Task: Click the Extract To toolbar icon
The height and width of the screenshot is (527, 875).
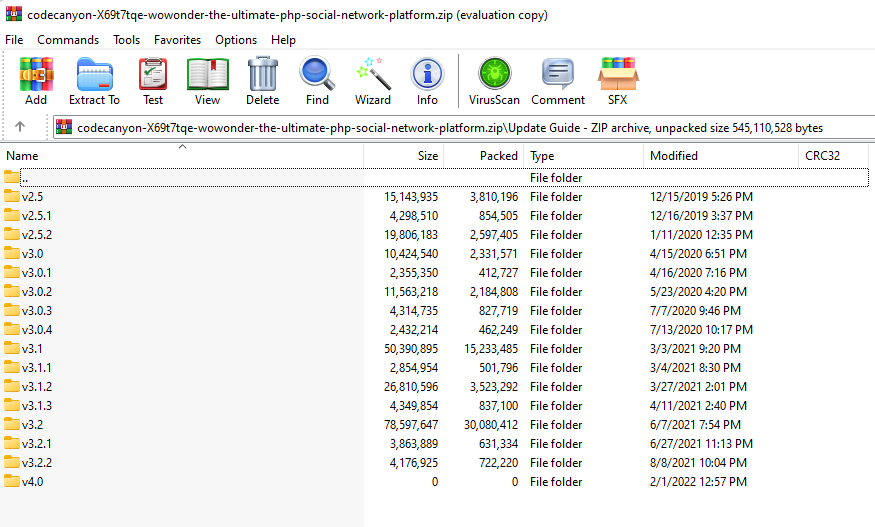Action: tap(94, 81)
